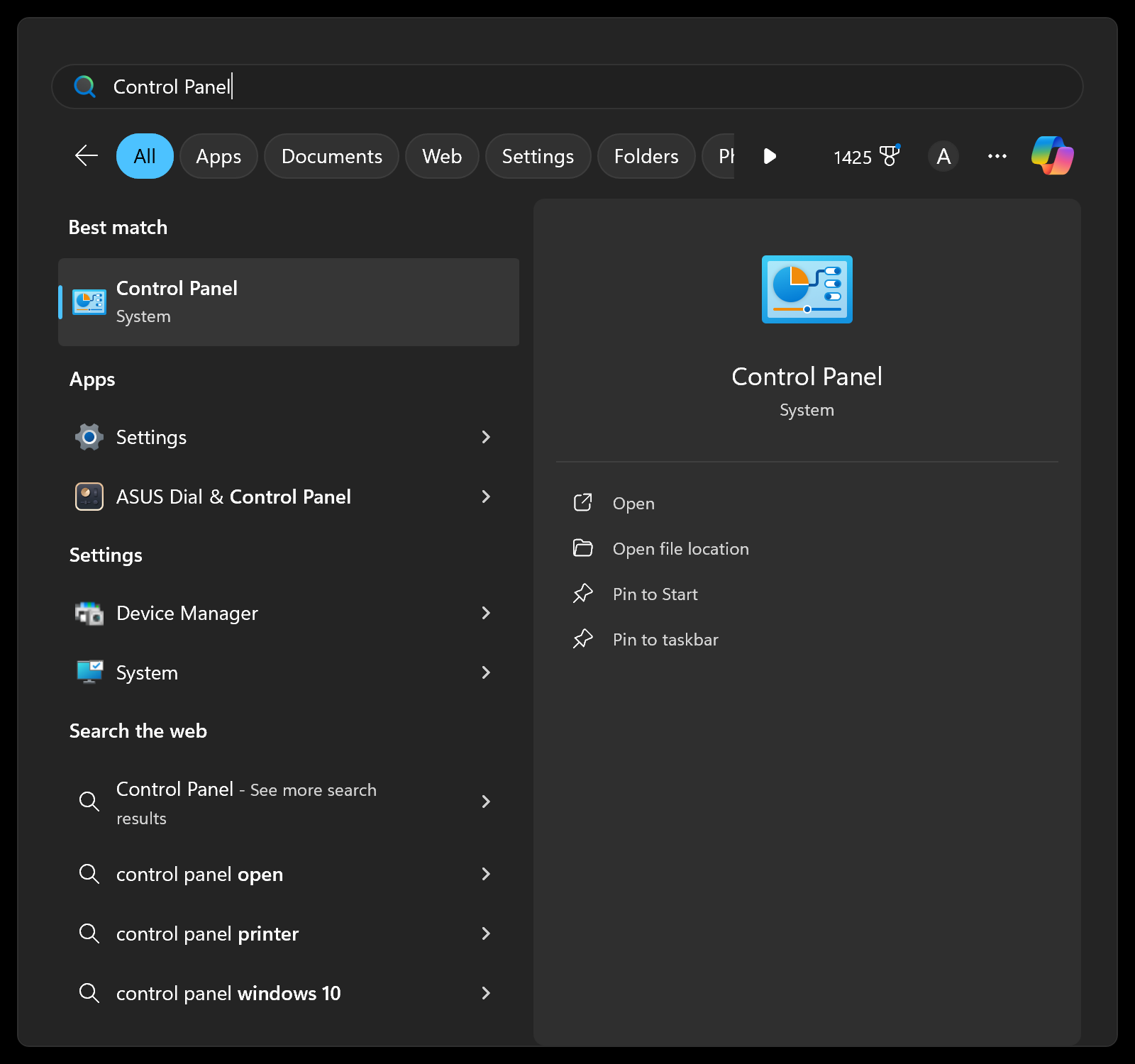This screenshot has height=1064, width=1135.
Task: Switch to the Documents filter tab
Action: click(x=332, y=156)
